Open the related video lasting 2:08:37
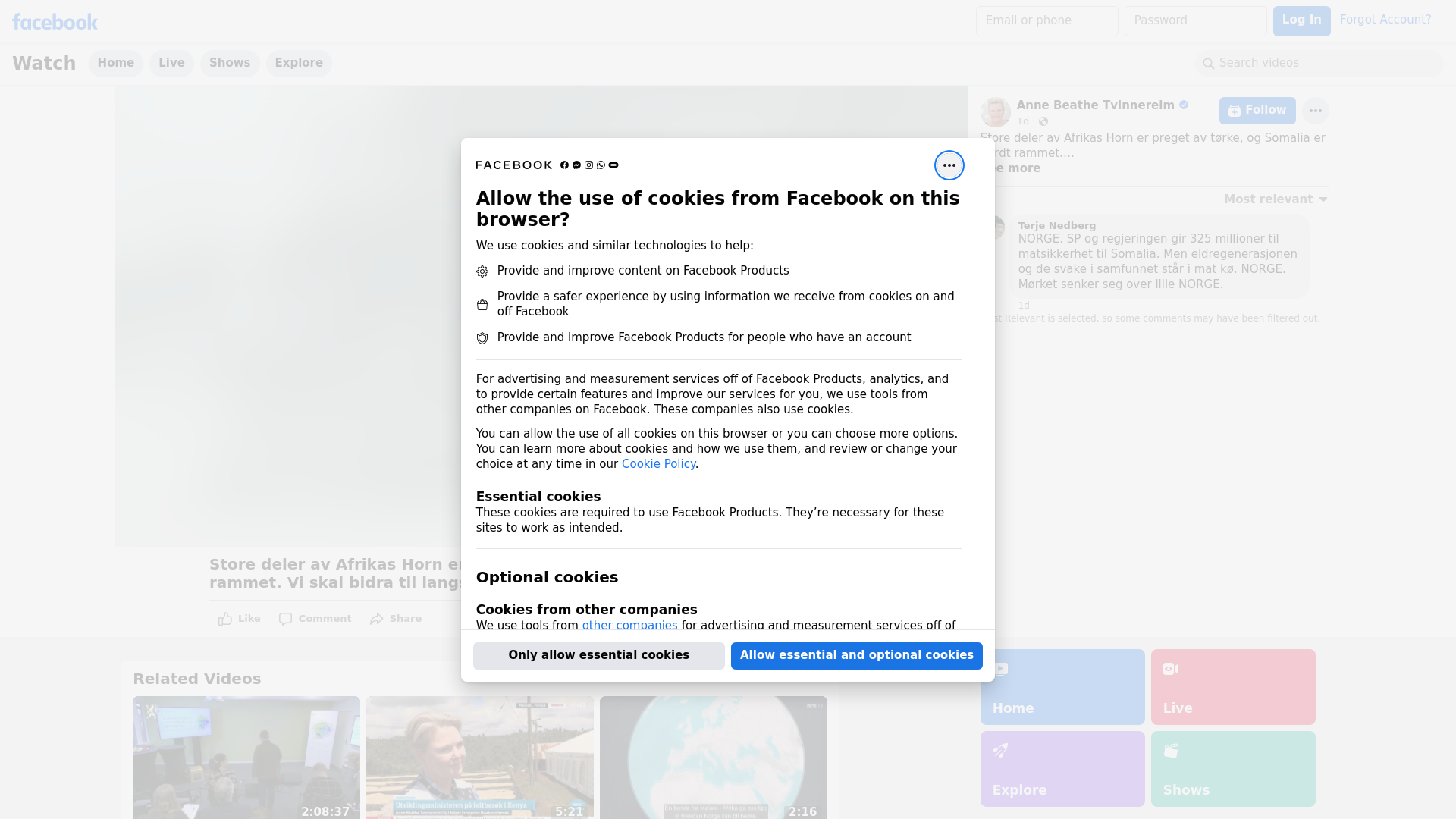Screen dimensions: 1456x819 point(246,758)
